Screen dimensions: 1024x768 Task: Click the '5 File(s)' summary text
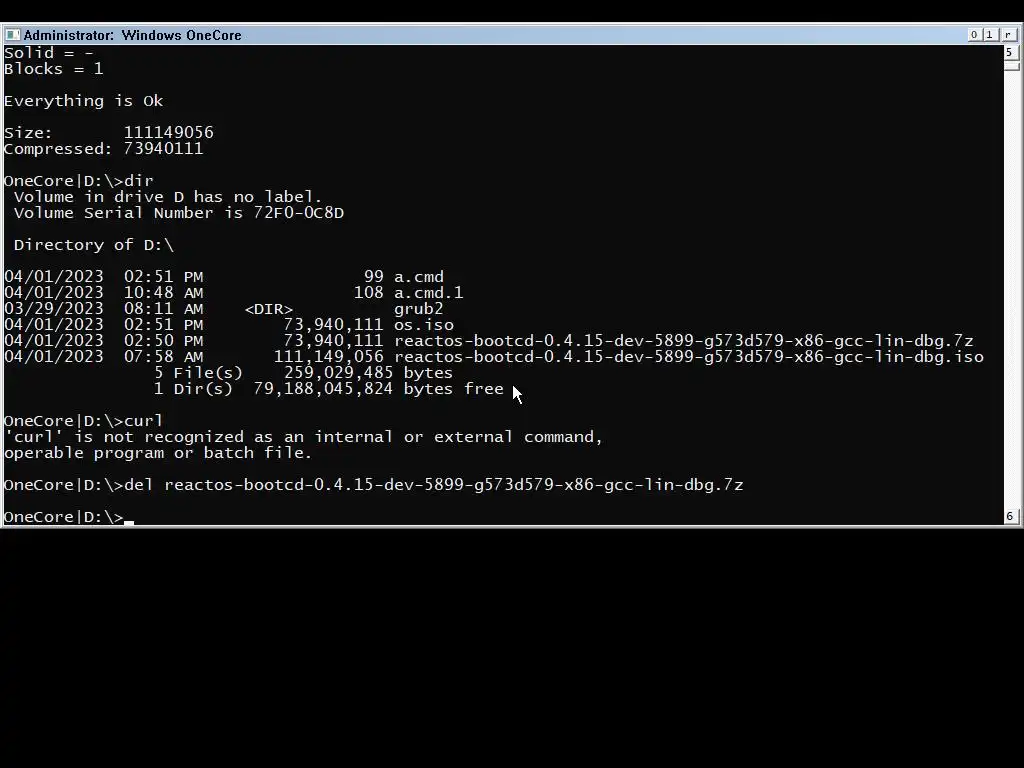199,373
